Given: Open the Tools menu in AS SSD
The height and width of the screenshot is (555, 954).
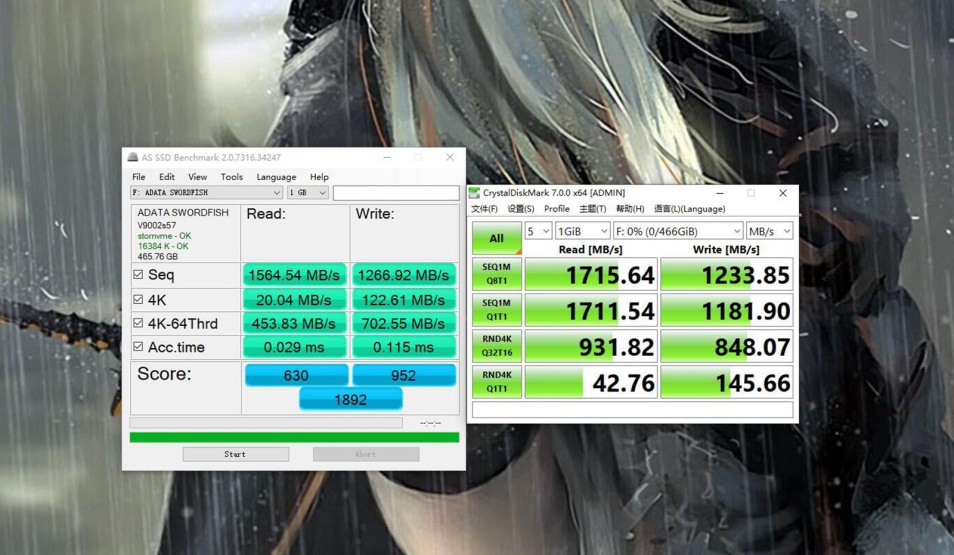Looking at the screenshot, I should [231, 177].
